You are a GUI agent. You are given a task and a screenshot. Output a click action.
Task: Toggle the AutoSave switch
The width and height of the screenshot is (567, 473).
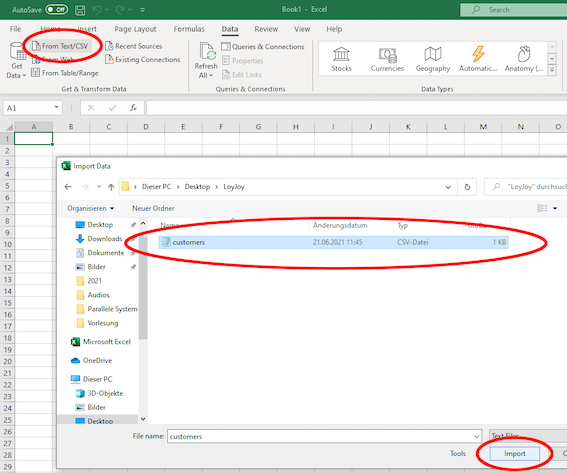[x=57, y=9]
